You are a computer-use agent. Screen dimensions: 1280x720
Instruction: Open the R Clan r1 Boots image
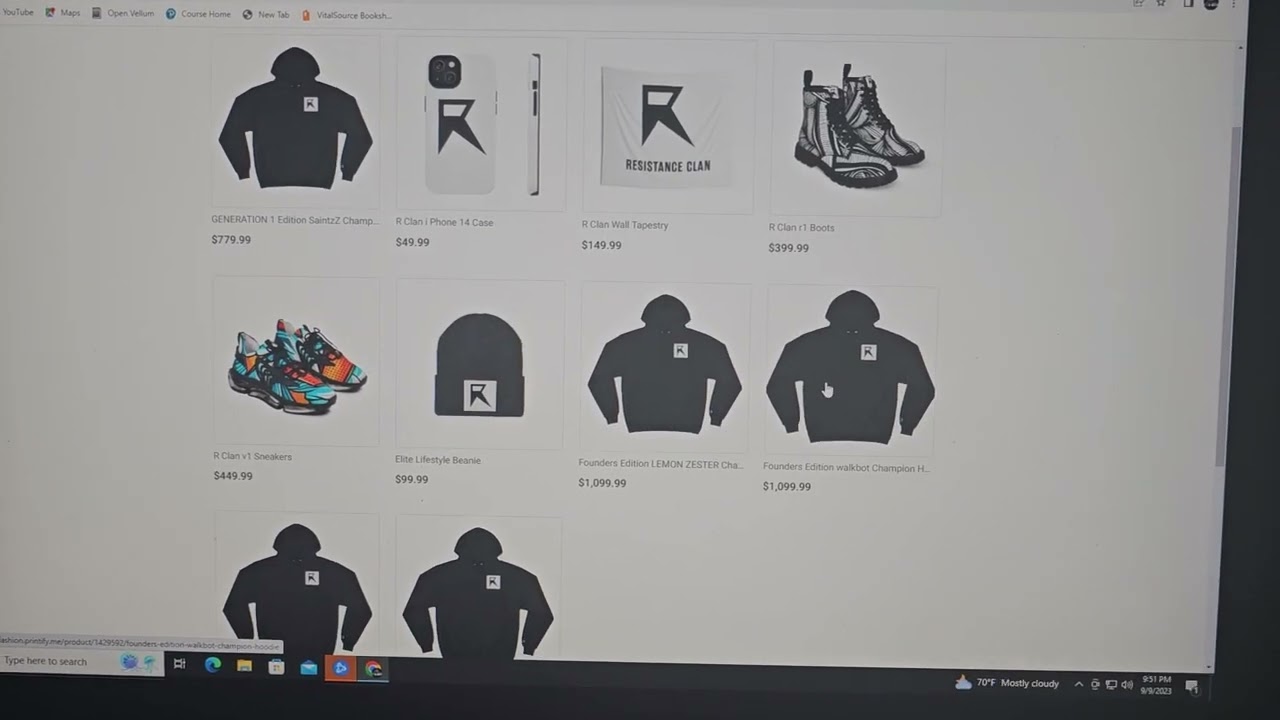tap(858, 128)
